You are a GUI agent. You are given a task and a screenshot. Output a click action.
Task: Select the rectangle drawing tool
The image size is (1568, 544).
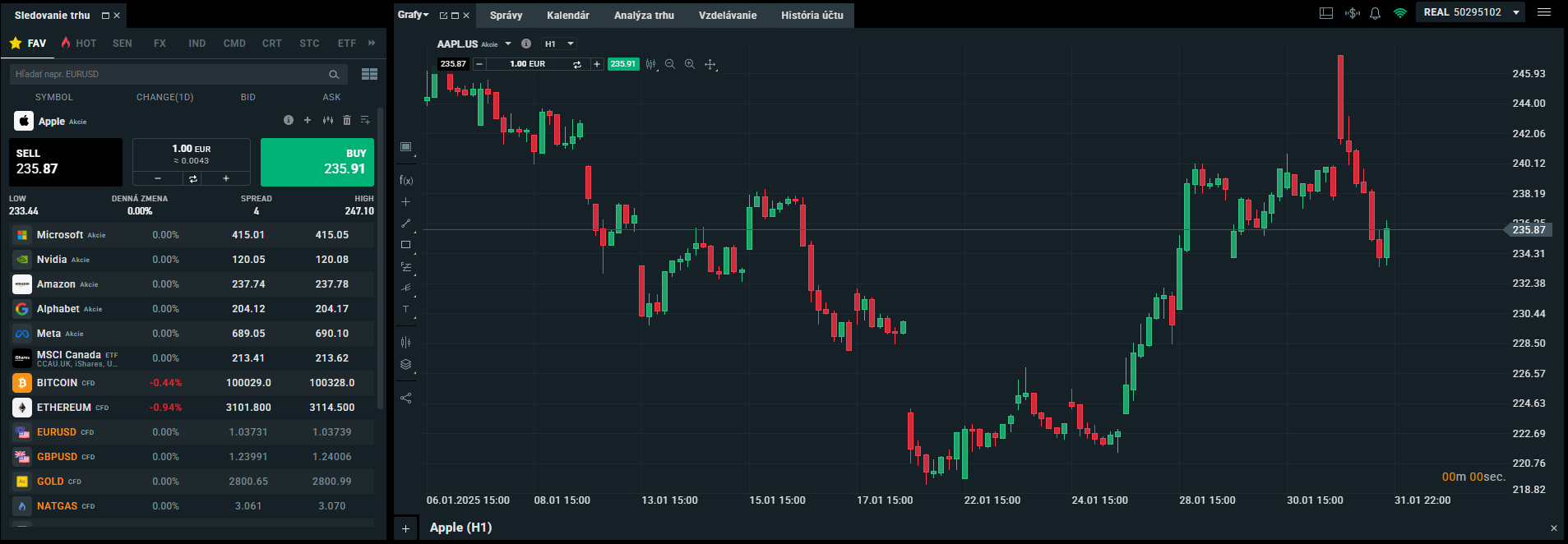click(x=405, y=245)
